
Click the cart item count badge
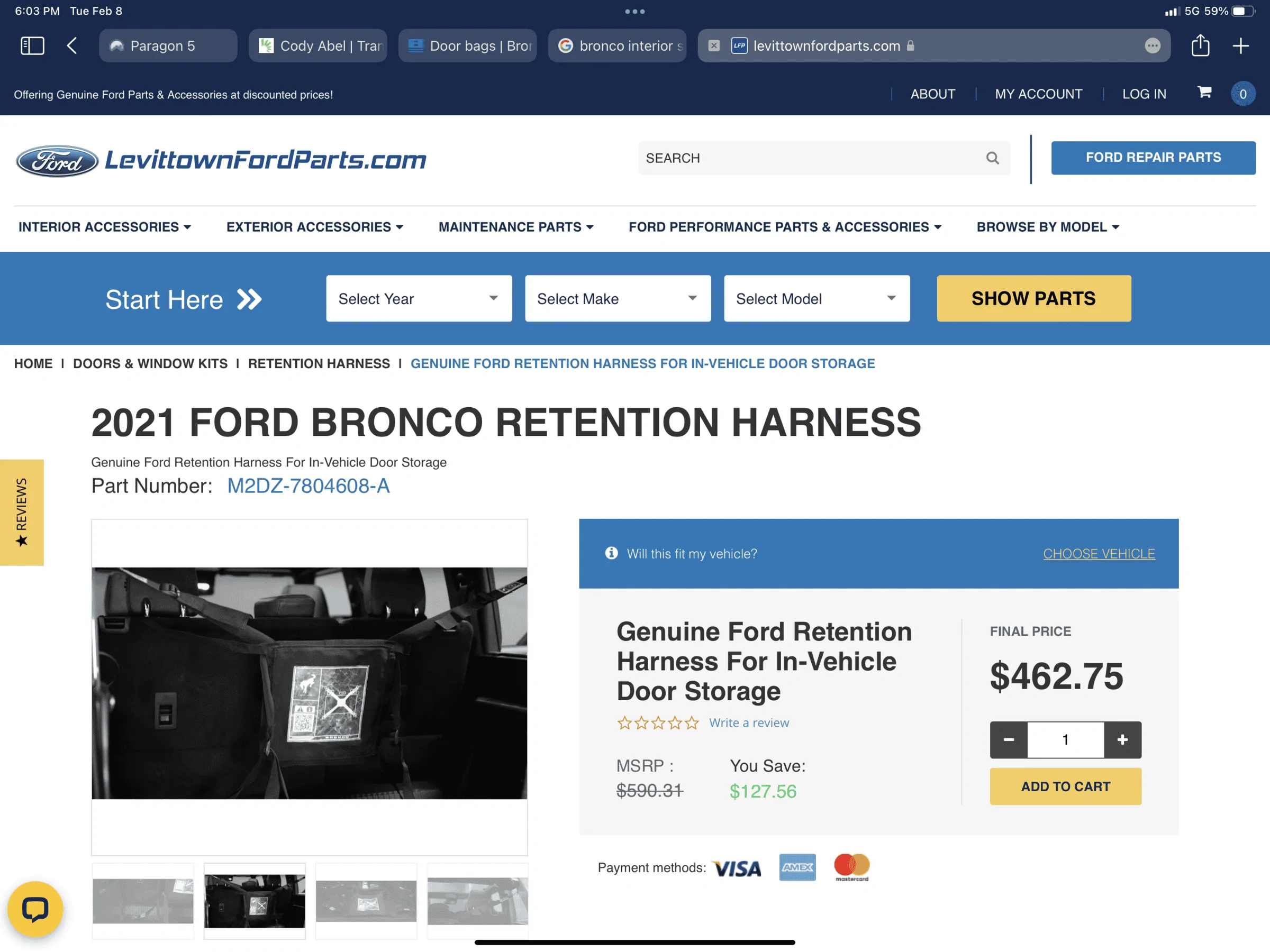[x=1243, y=94]
